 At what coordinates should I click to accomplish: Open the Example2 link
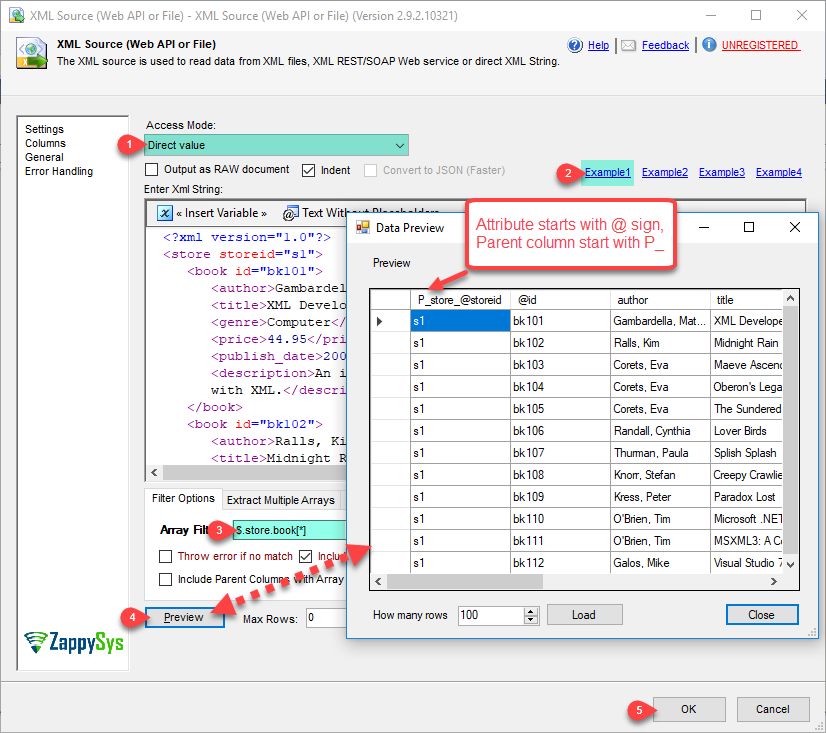(664, 172)
